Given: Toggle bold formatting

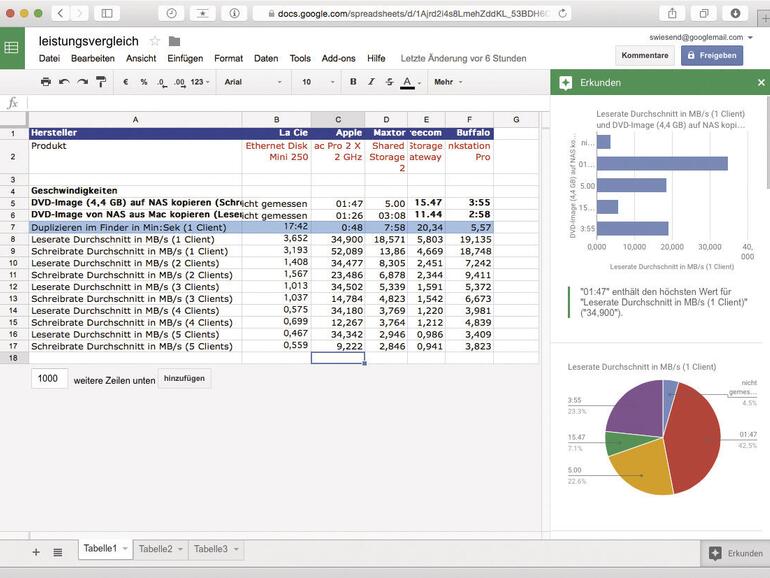Looking at the screenshot, I should (353, 82).
